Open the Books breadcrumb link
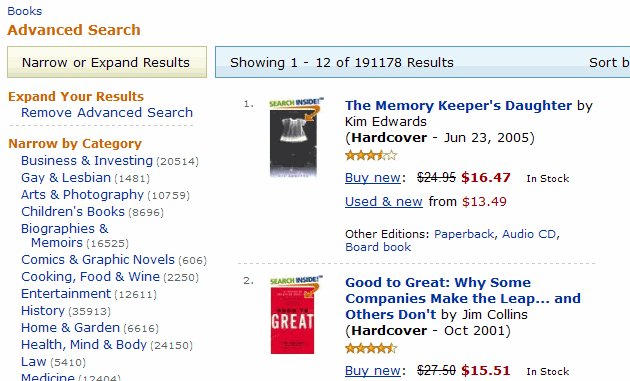 (x=25, y=11)
